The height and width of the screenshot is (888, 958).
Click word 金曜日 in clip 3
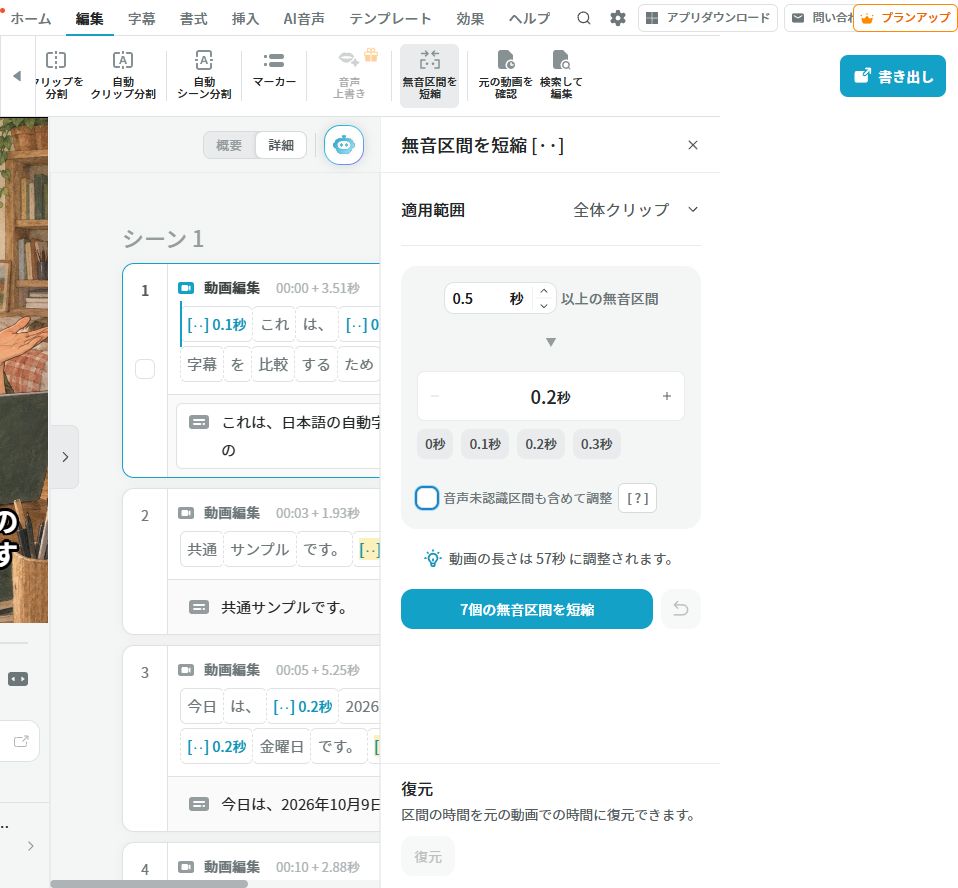pos(281,746)
